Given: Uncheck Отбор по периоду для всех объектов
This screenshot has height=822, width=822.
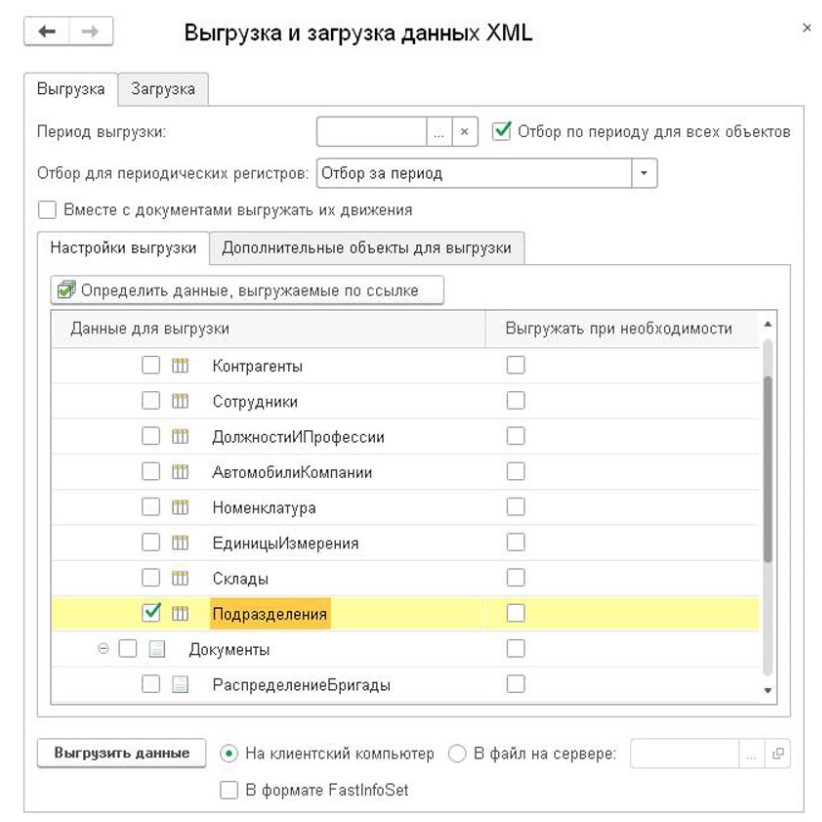Looking at the screenshot, I should [503, 132].
